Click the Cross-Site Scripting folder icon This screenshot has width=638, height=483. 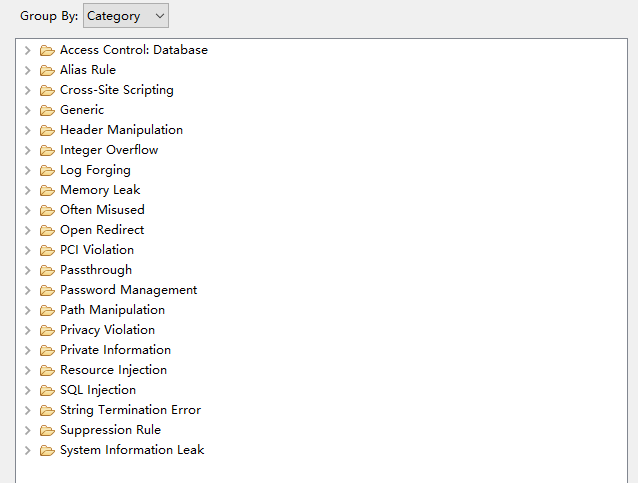point(47,90)
